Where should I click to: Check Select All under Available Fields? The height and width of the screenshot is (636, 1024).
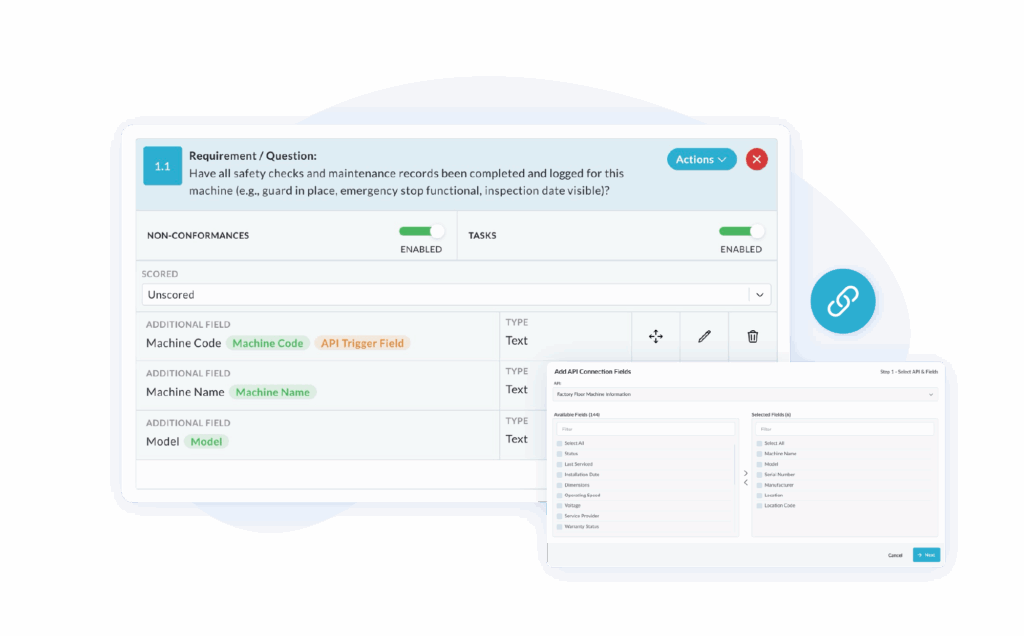coord(559,443)
